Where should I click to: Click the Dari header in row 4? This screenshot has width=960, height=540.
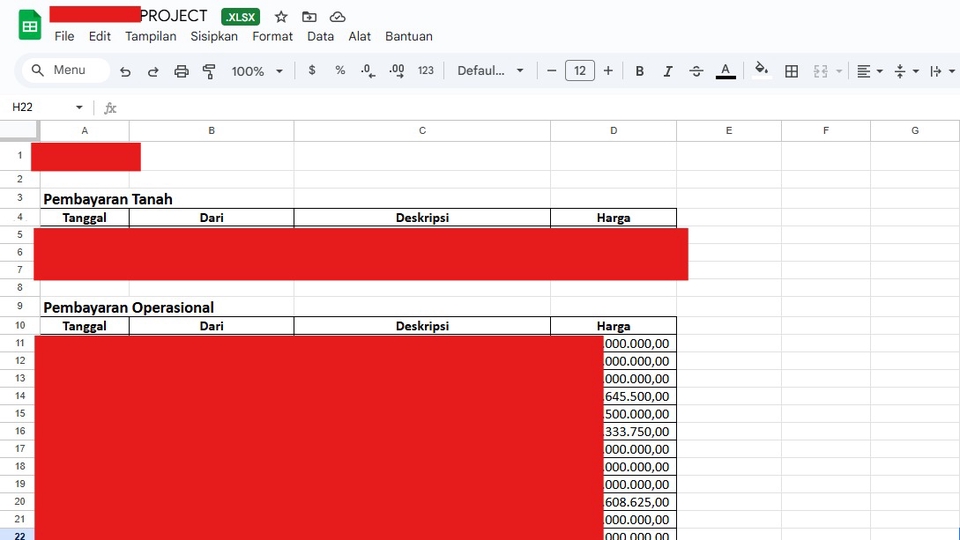pyautogui.click(x=211, y=218)
